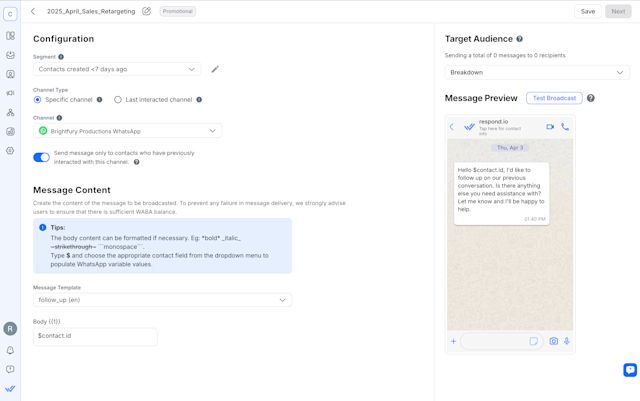Screen dimensions: 640x401
Task: Open help icon next to Test Broadcast
Action: click(591, 98)
